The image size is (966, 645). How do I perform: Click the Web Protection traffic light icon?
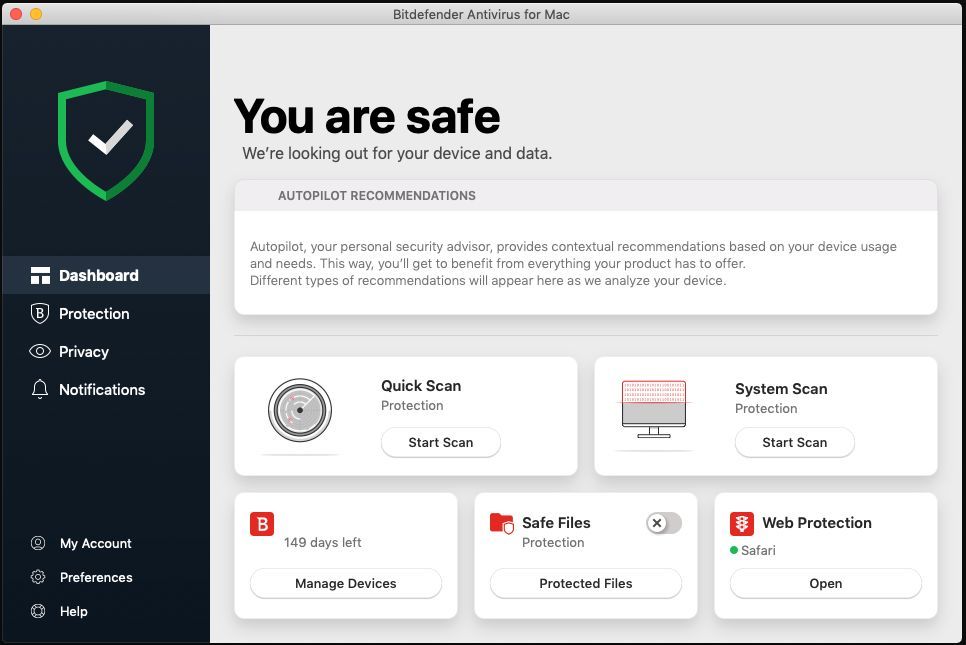[741, 523]
